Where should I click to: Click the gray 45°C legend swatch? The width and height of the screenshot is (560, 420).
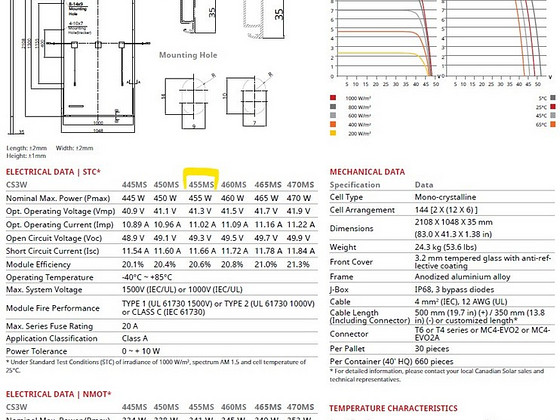(x=553, y=115)
